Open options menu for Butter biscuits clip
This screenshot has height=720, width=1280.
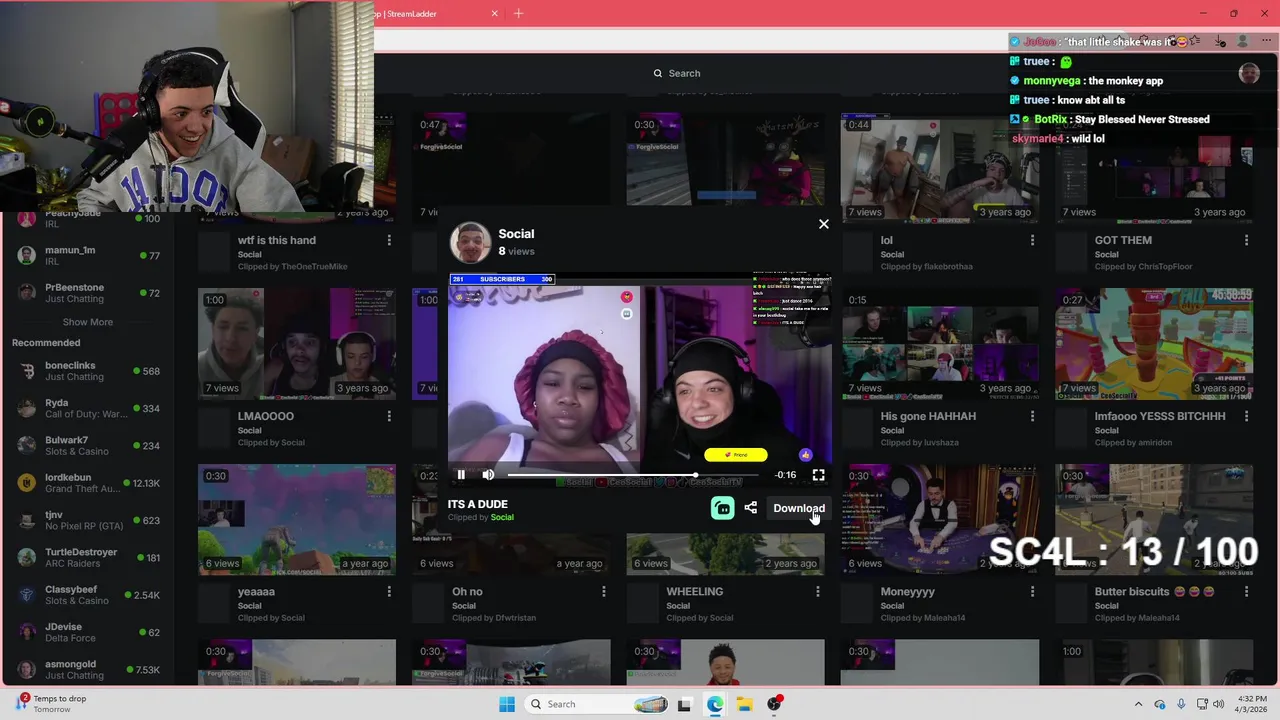(1246, 592)
